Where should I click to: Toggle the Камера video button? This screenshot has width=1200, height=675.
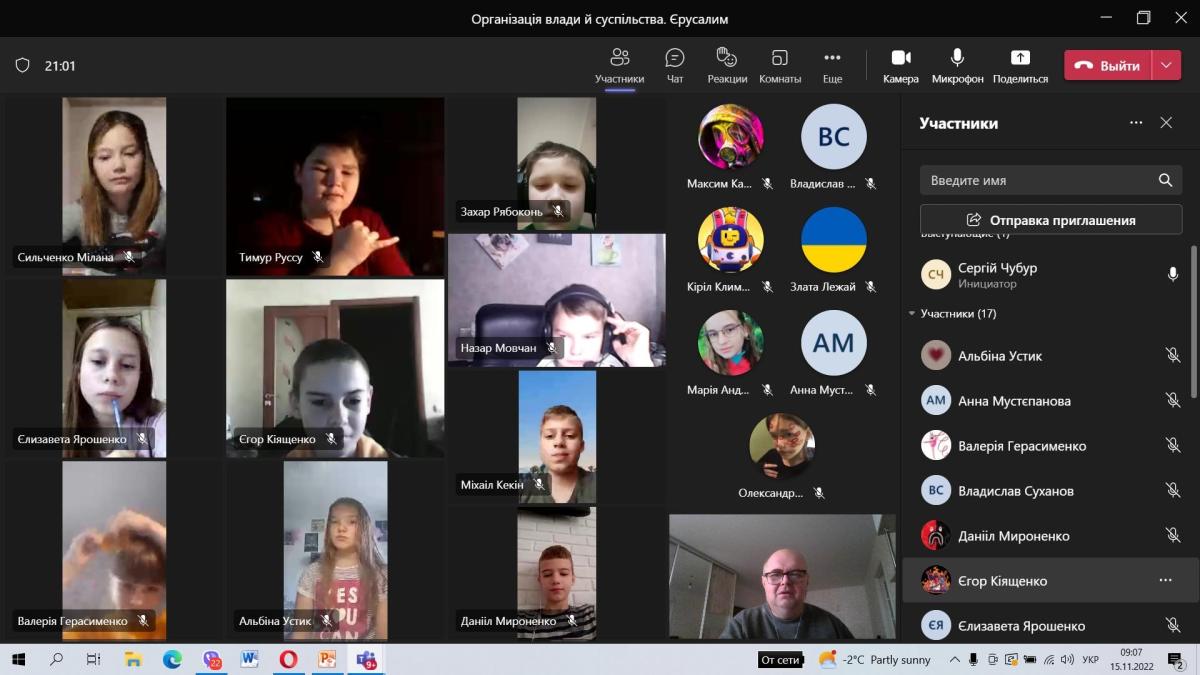point(901,66)
